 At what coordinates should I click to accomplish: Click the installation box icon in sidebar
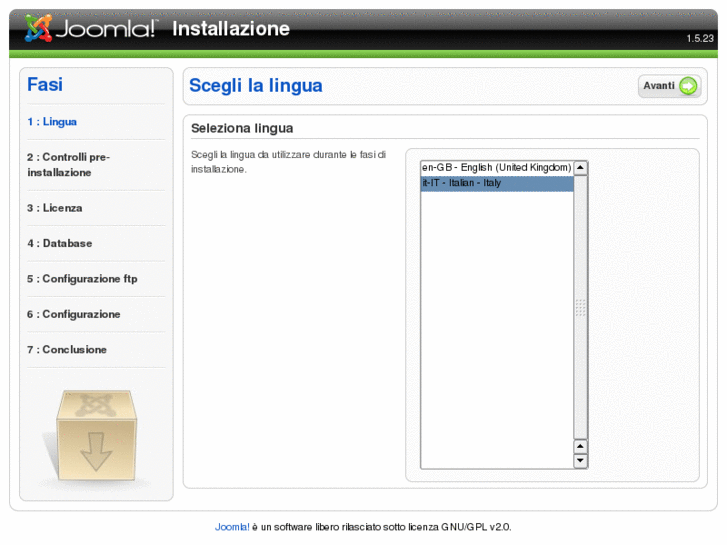tap(96, 435)
